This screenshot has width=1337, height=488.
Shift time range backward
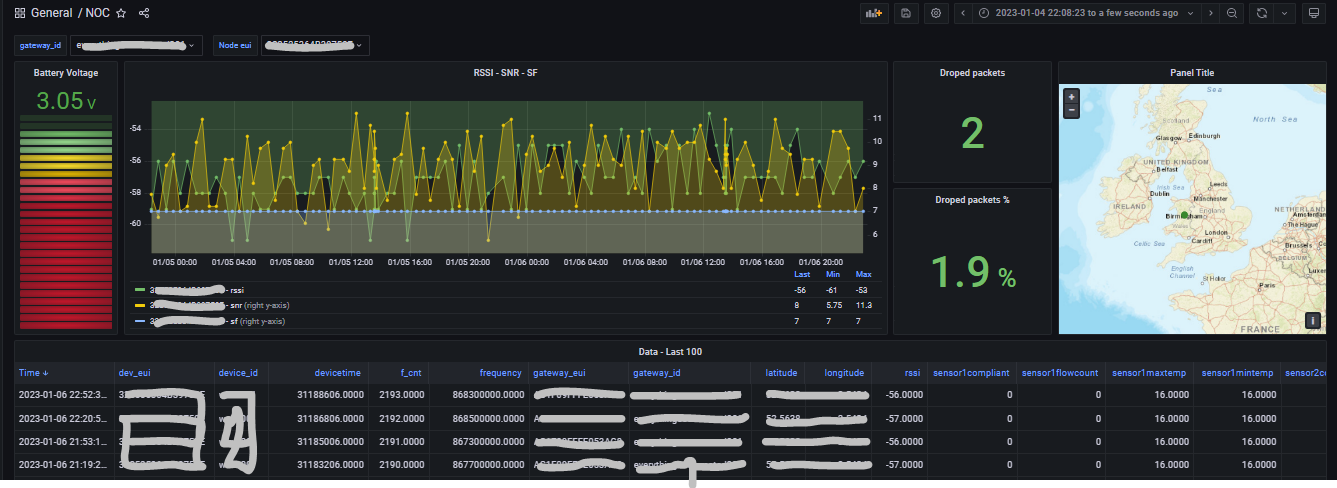(963, 13)
